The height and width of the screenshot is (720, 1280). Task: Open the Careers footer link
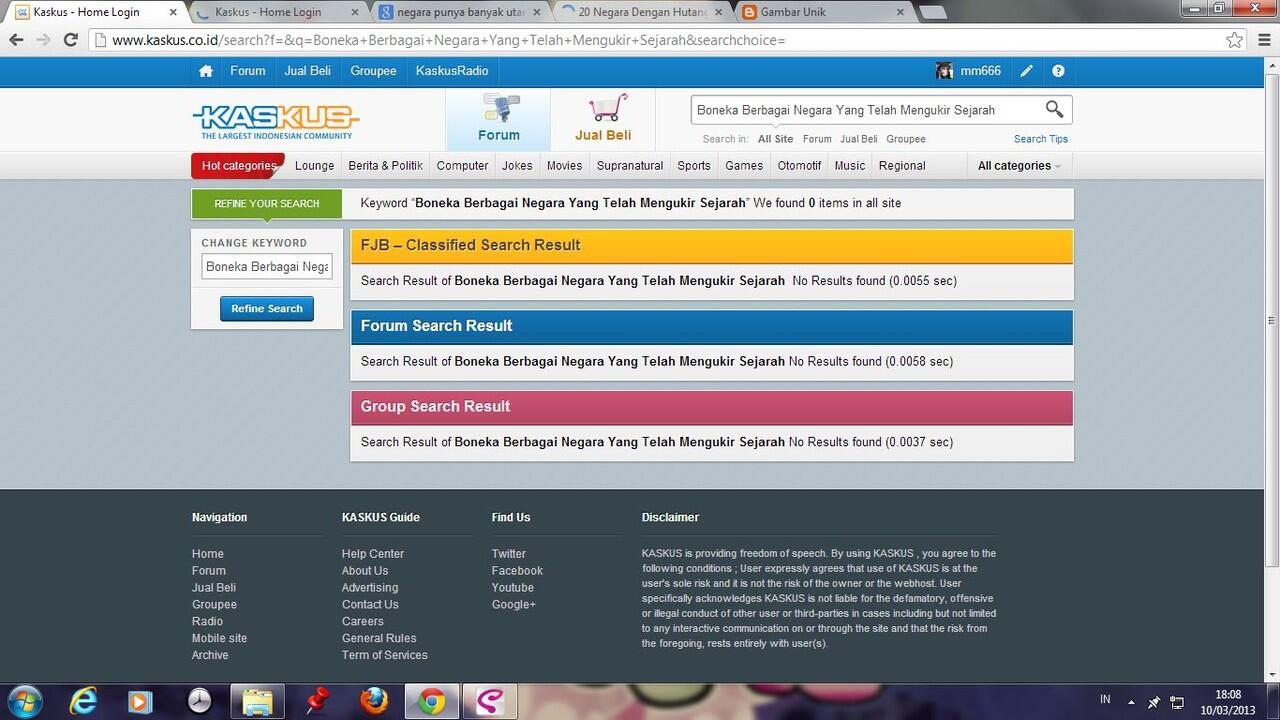362,621
